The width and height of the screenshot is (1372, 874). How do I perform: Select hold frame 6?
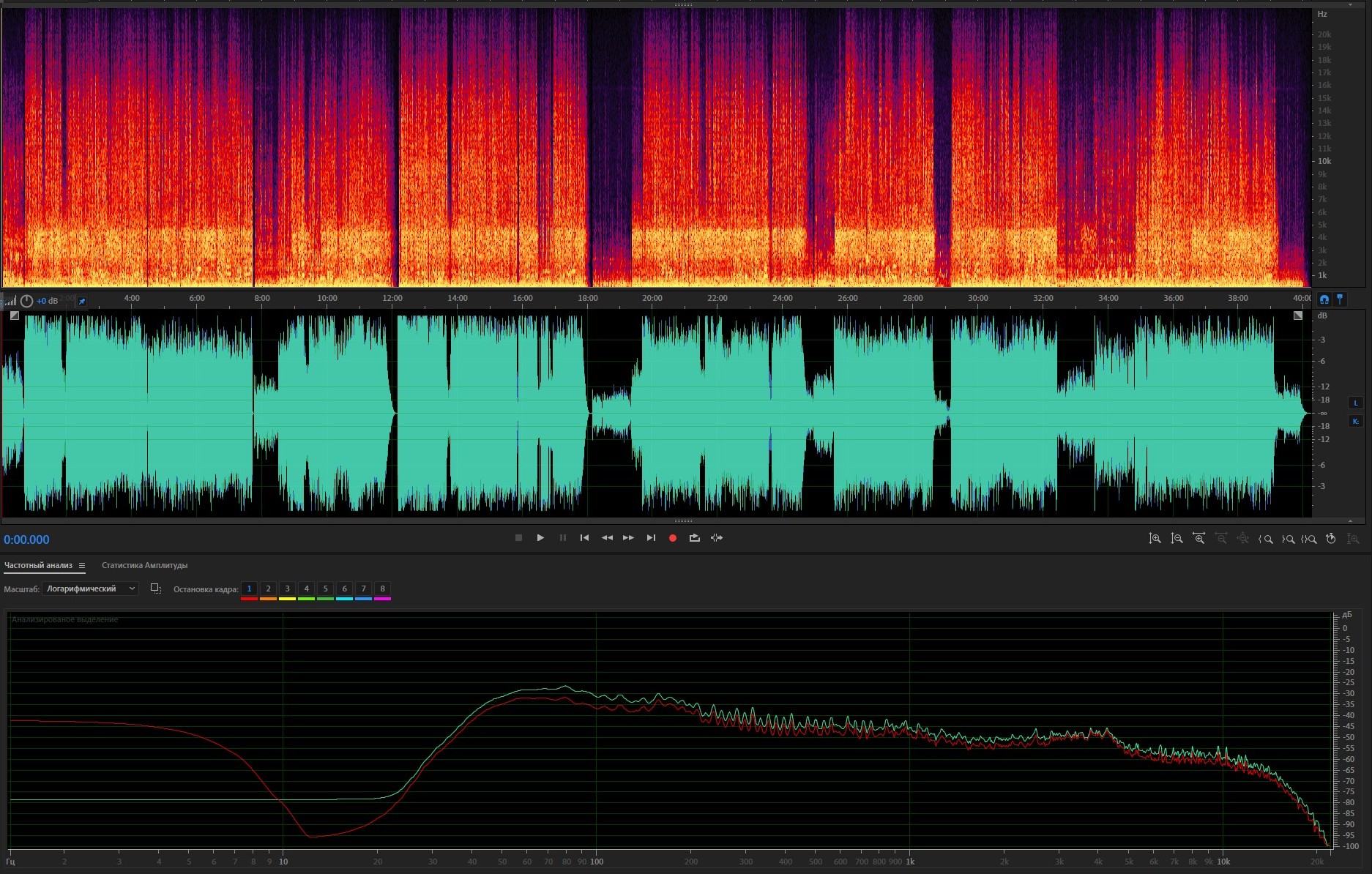344,589
